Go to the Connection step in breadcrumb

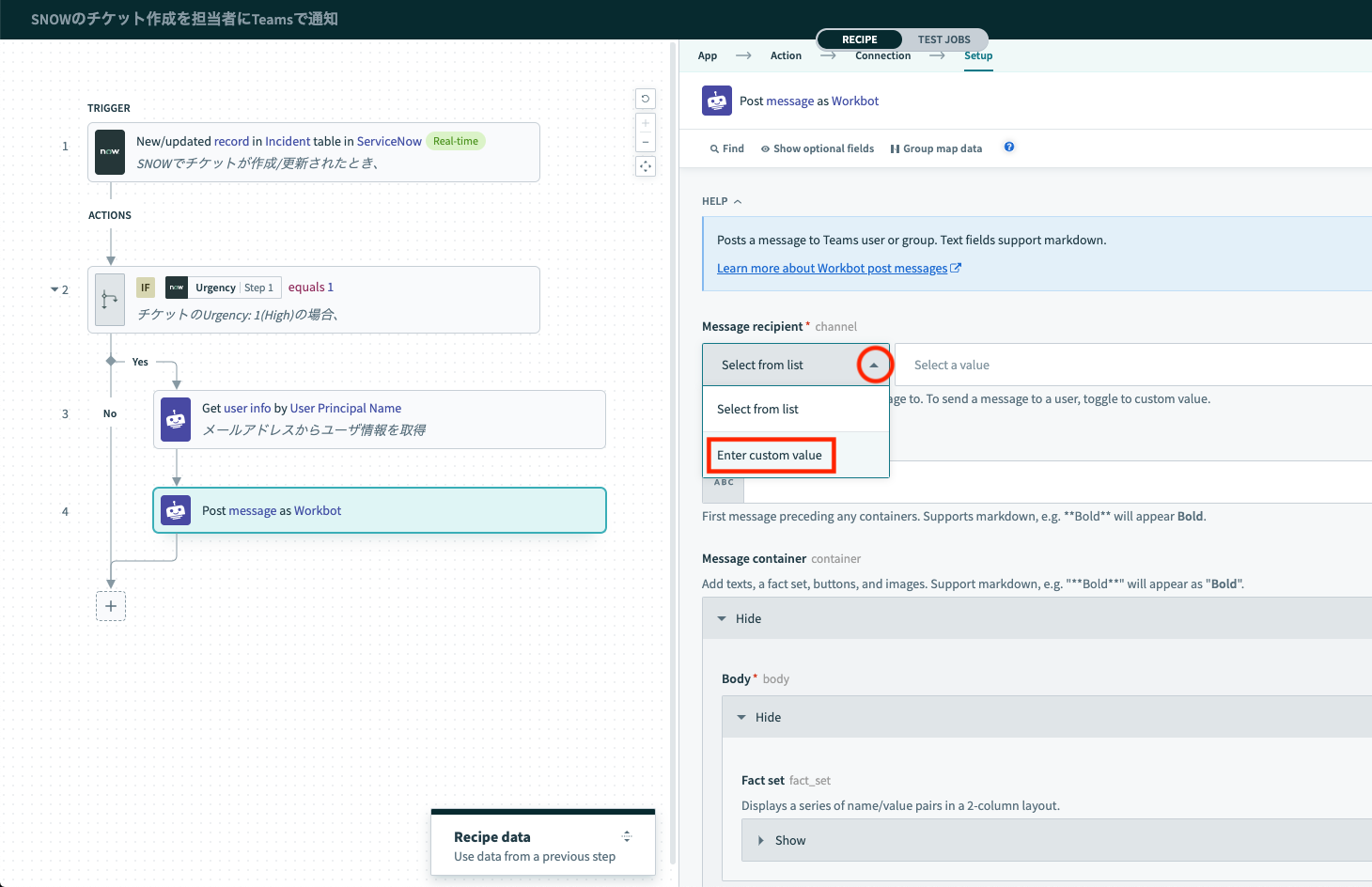882,55
